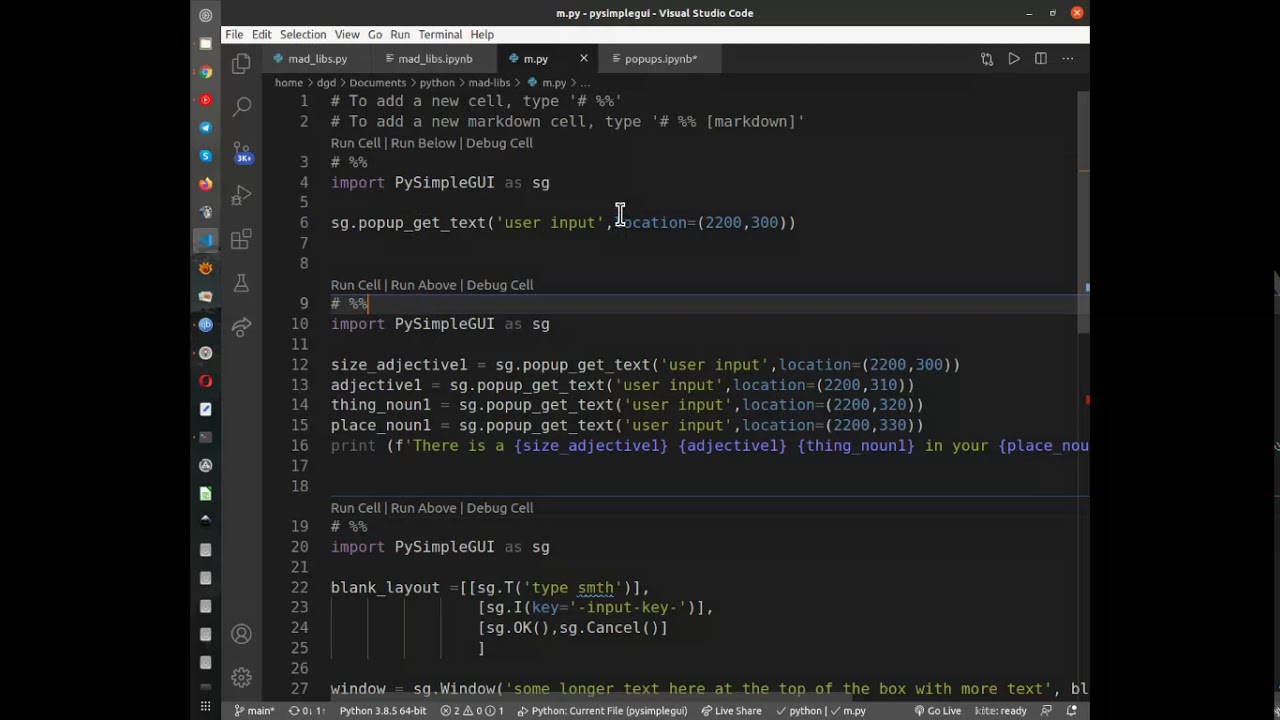Open notifications bell in status bar
The height and width of the screenshot is (720, 1280).
(x=1073, y=711)
